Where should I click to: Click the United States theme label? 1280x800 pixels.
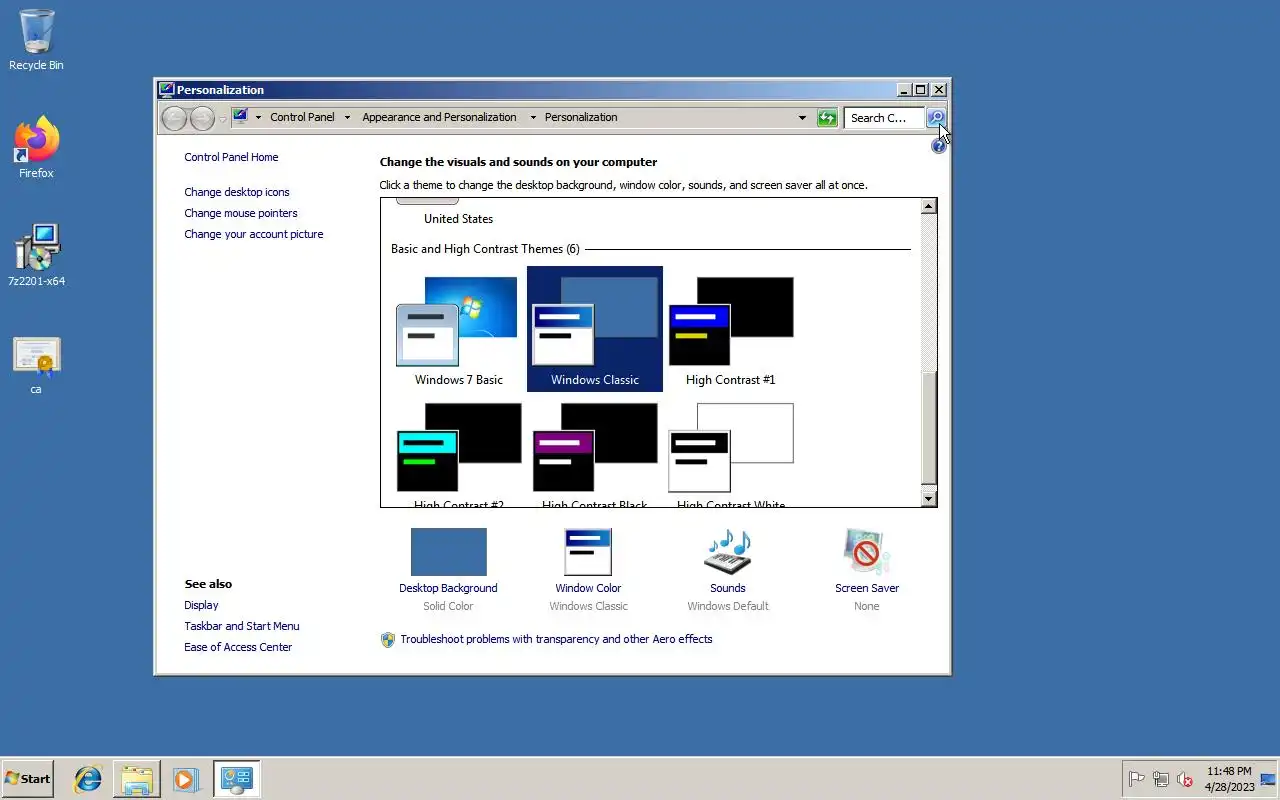(458, 219)
